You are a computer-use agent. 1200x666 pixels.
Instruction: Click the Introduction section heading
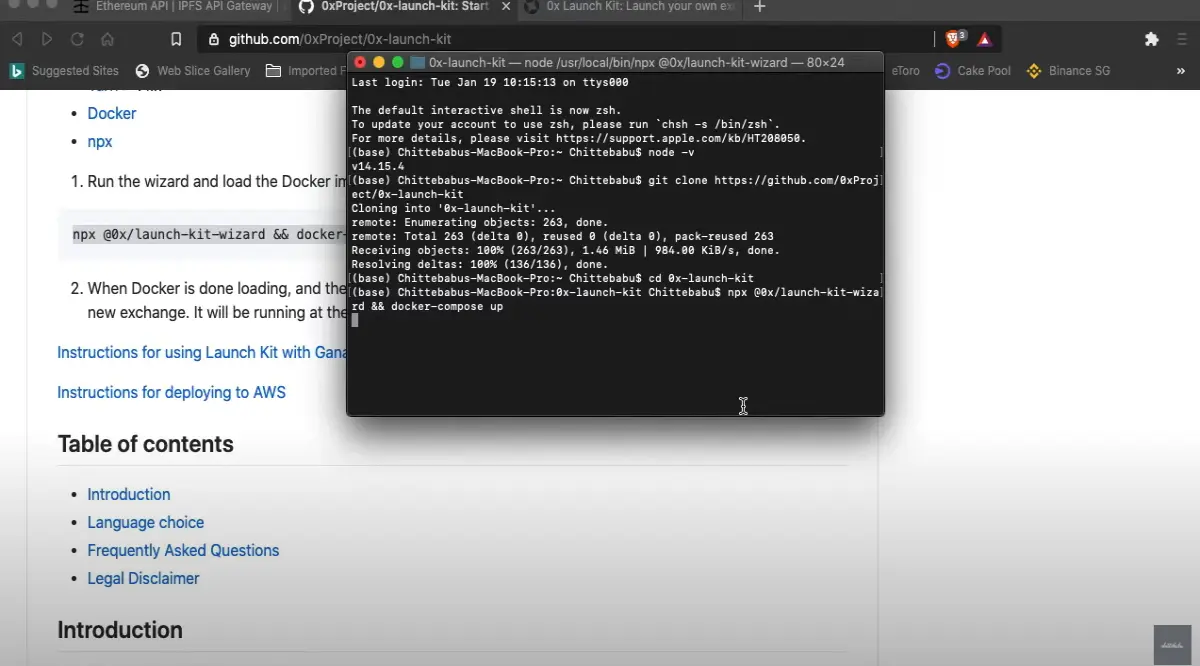pos(120,630)
